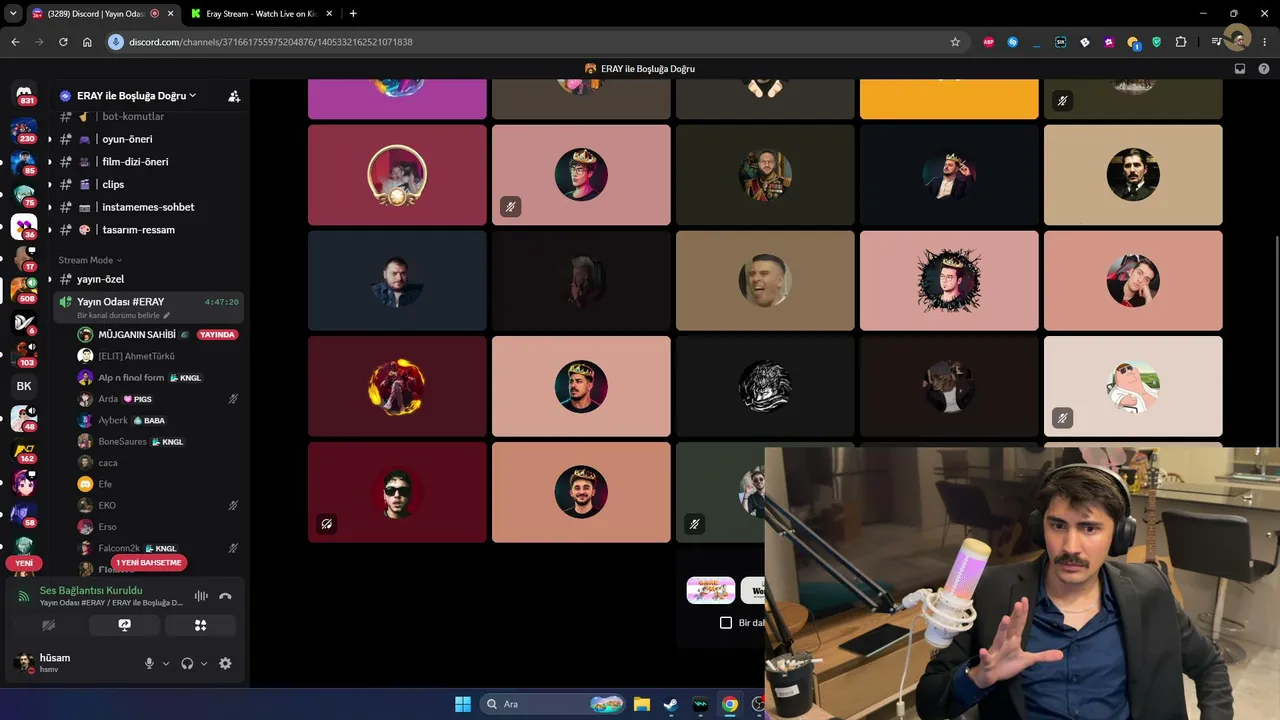Image resolution: width=1280 pixels, height=720 pixels.
Task: Open a new Chrome tab
Action: [353, 13]
